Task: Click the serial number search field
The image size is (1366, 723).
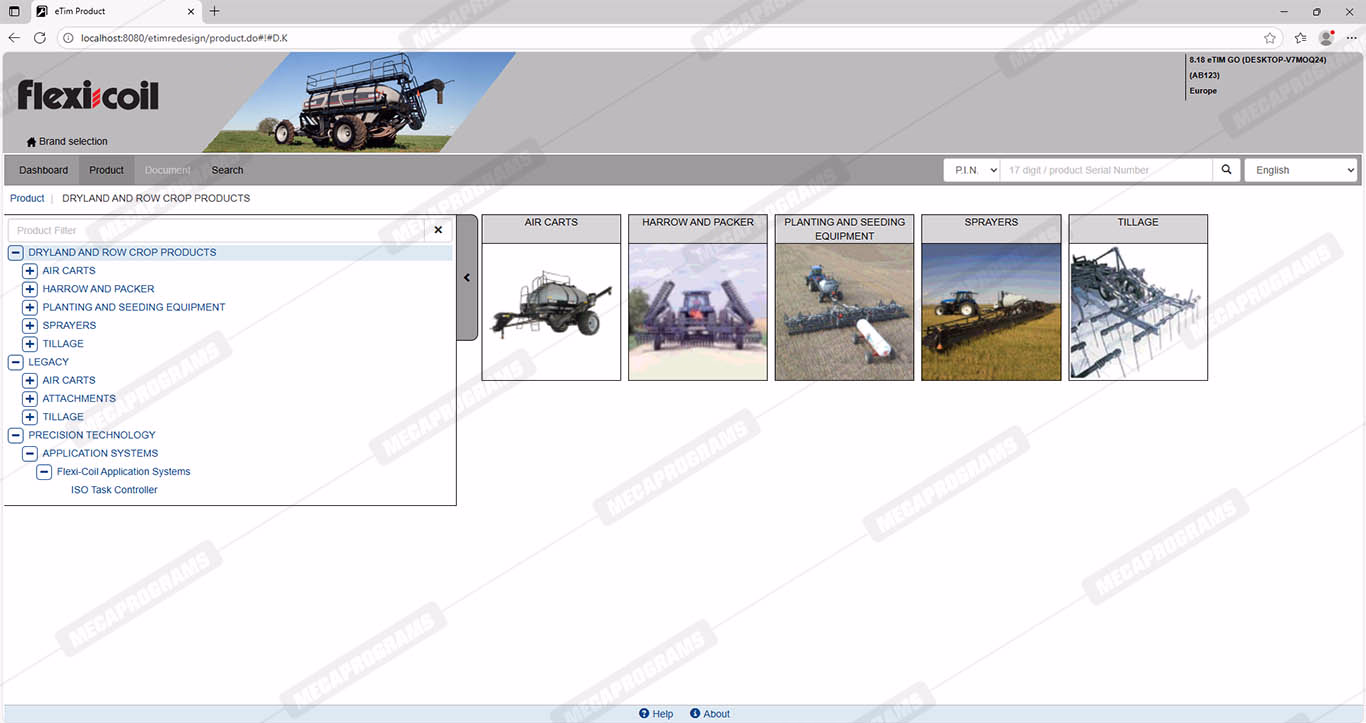Action: (1106, 170)
